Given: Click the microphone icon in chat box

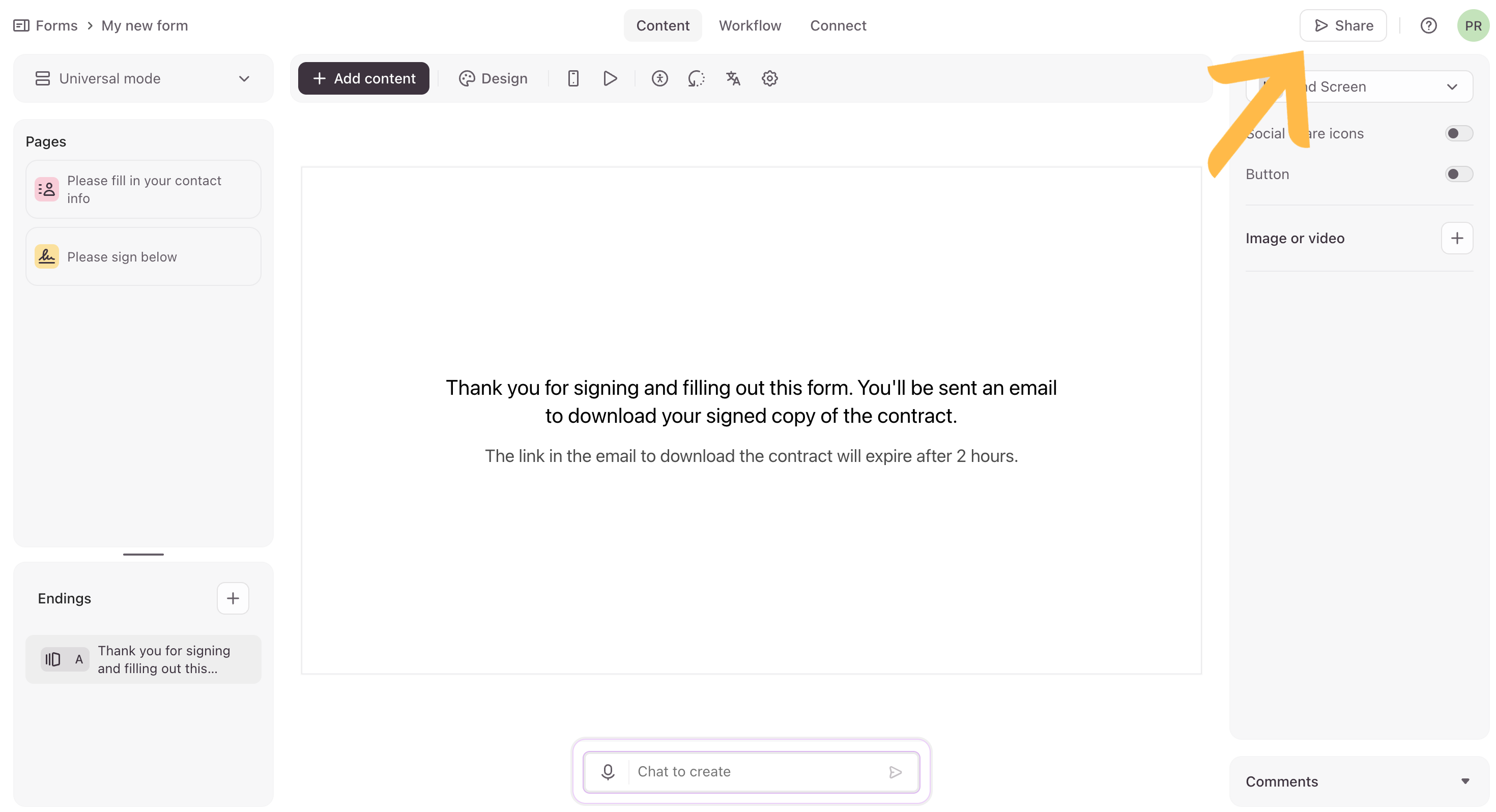Looking at the screenshot, I should click(x=608, y=771).
